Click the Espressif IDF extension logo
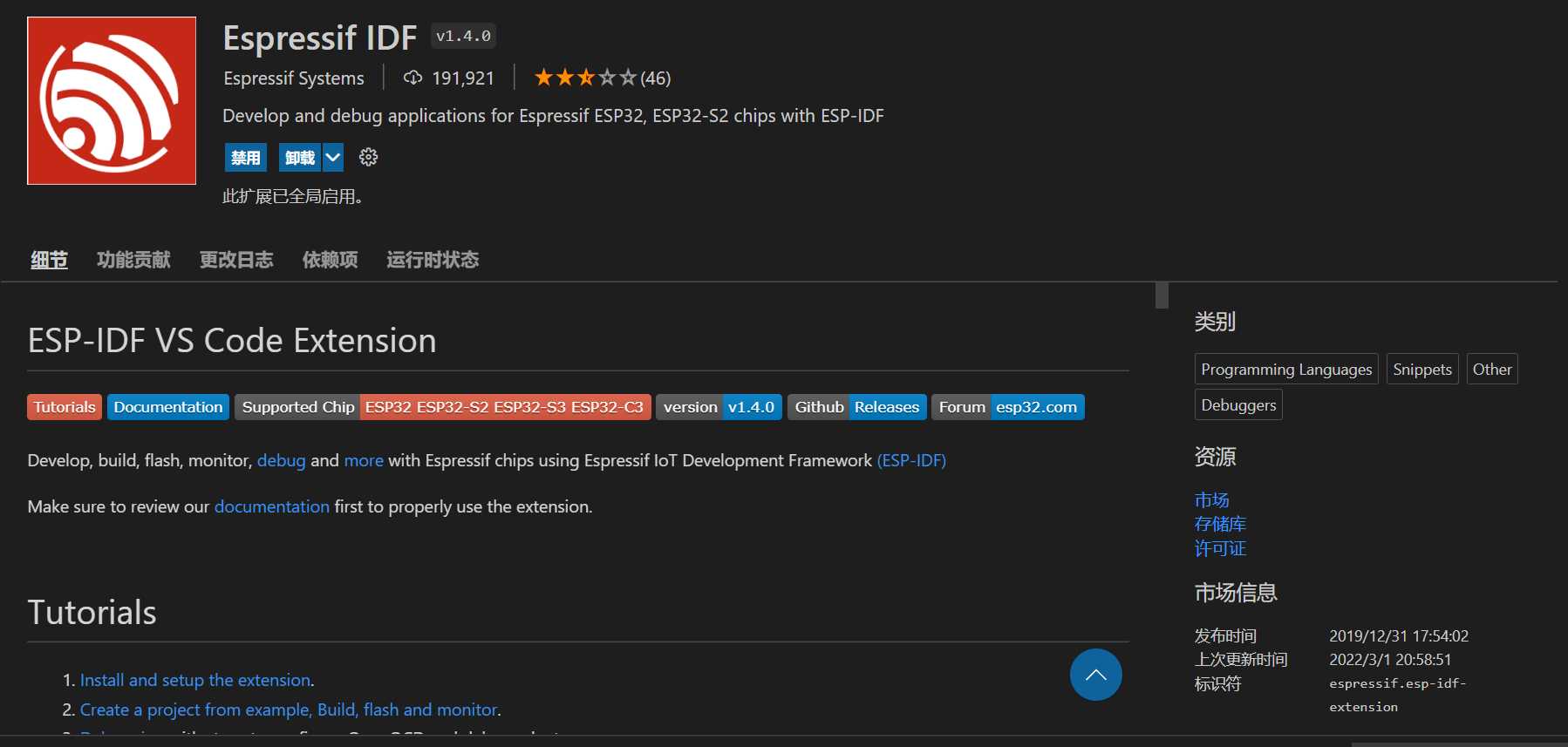This screenshot has height=747, width=1568. [x=112, y=100]
